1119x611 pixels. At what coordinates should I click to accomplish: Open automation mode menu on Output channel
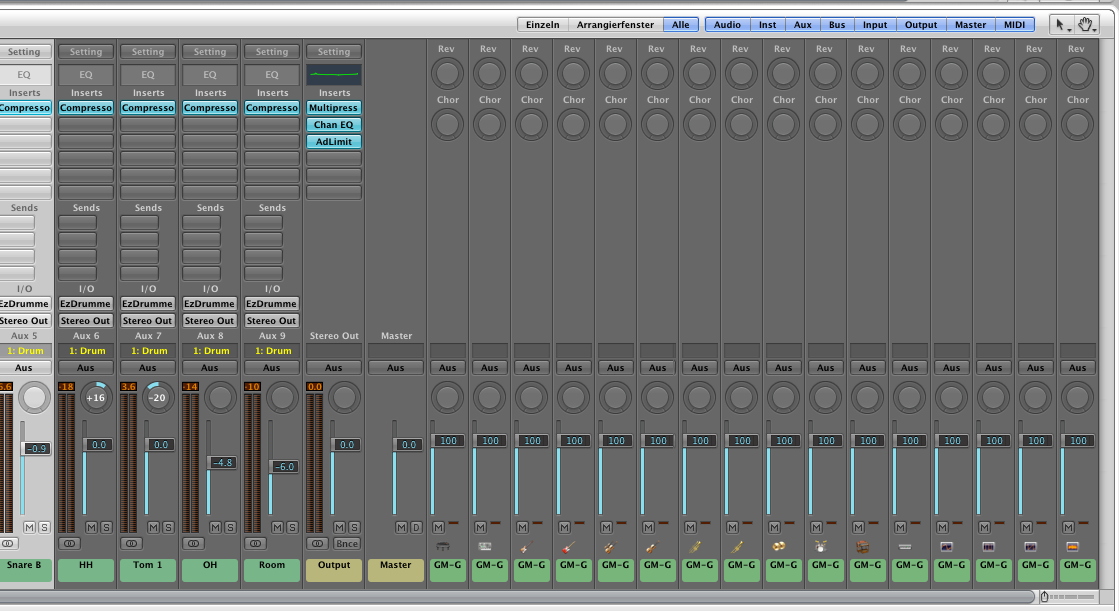[334, 368]
